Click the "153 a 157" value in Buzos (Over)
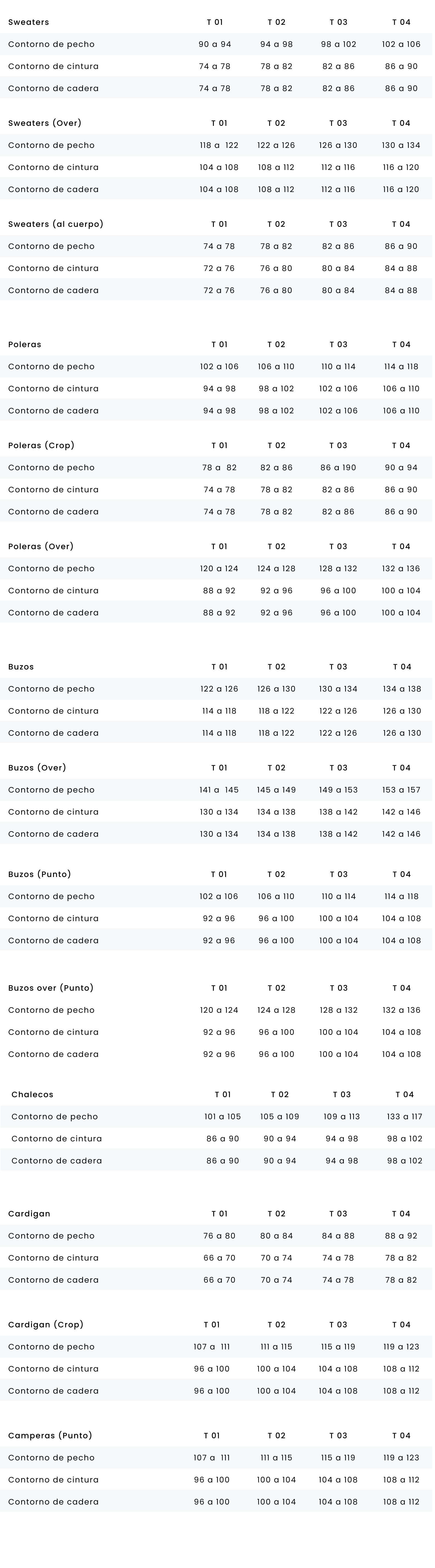Screen dimensions: 435x1568 pos(401,790)
